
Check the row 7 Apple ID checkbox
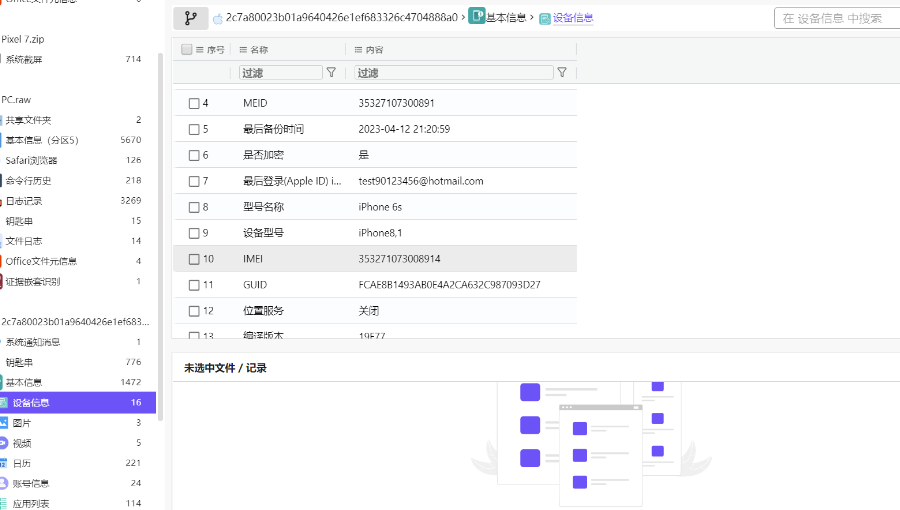pyautogui.click(x=194, y=181)
